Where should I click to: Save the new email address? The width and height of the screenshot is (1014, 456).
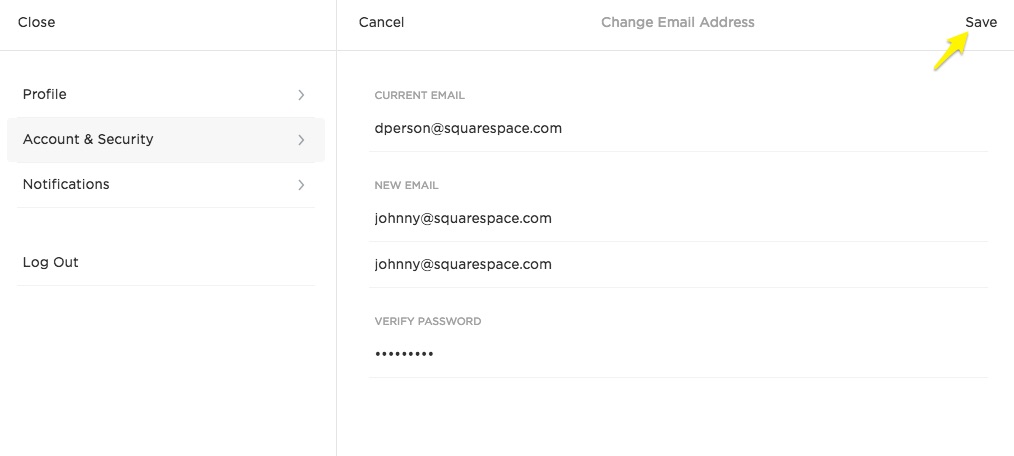click(981, 22)
